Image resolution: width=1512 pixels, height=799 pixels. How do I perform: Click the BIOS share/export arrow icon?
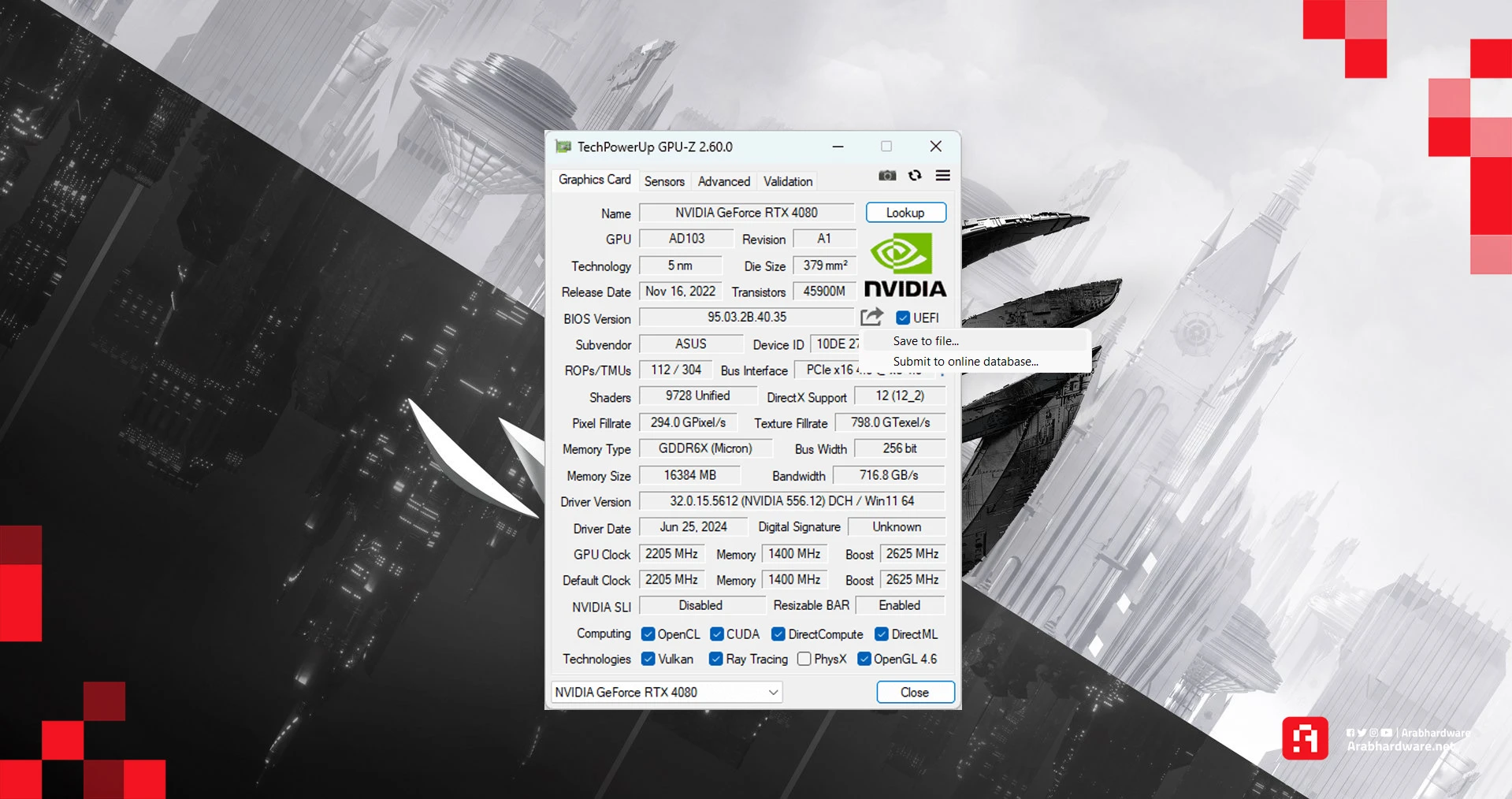pos(871,317)
